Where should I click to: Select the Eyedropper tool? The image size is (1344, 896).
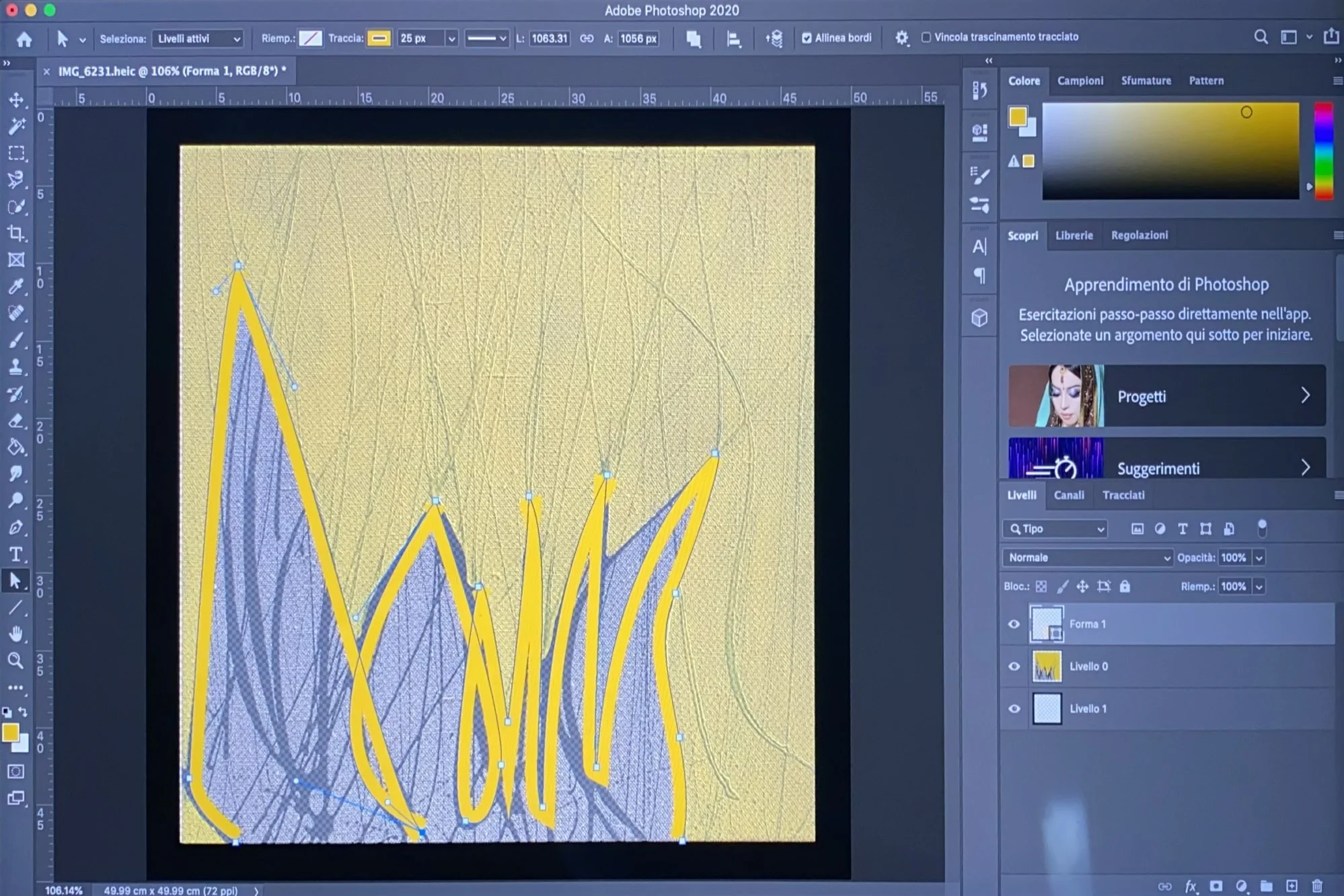(16, 287)
